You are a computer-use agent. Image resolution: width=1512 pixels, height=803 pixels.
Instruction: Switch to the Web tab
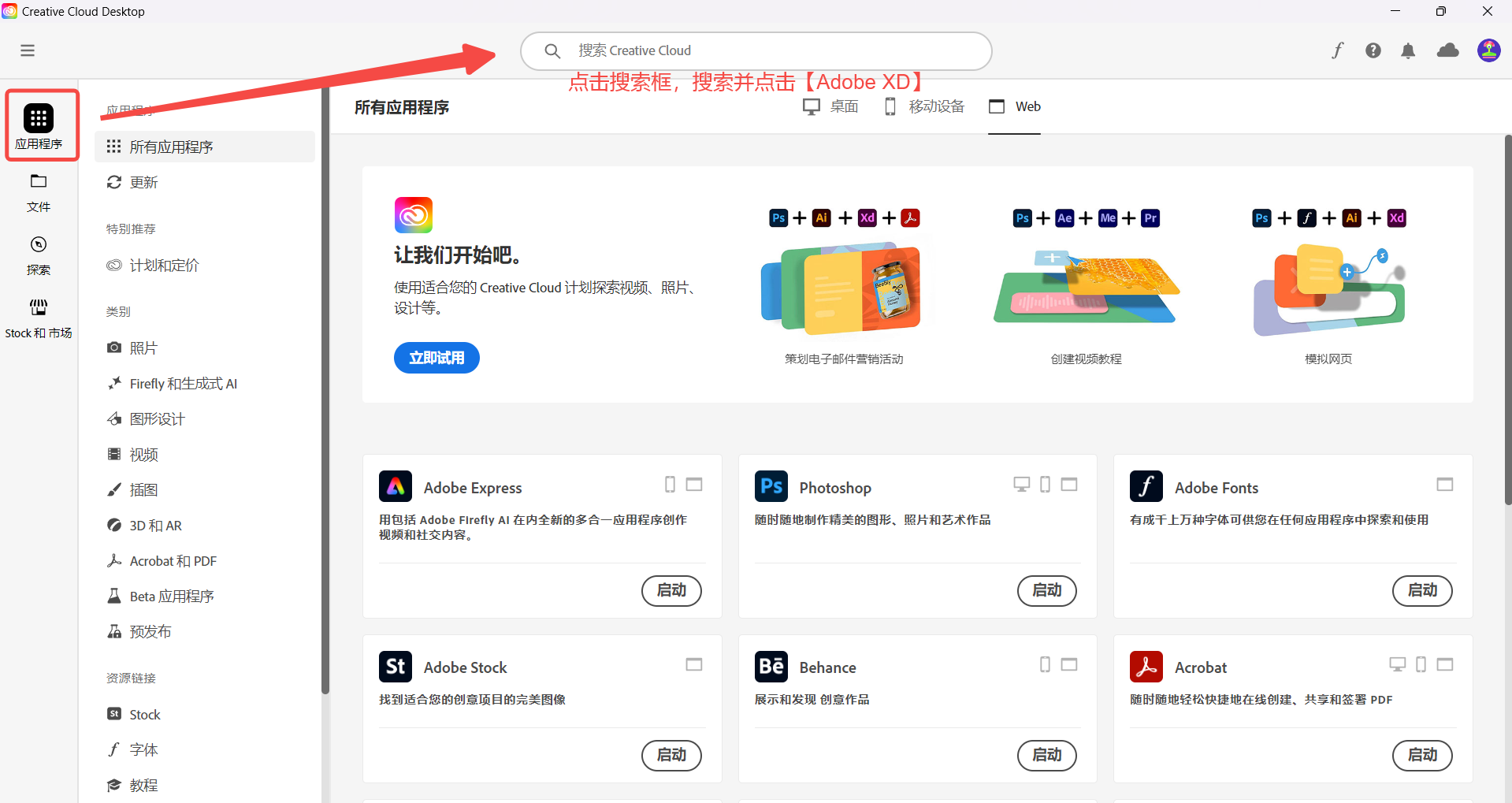click(x=1015, y=106)
